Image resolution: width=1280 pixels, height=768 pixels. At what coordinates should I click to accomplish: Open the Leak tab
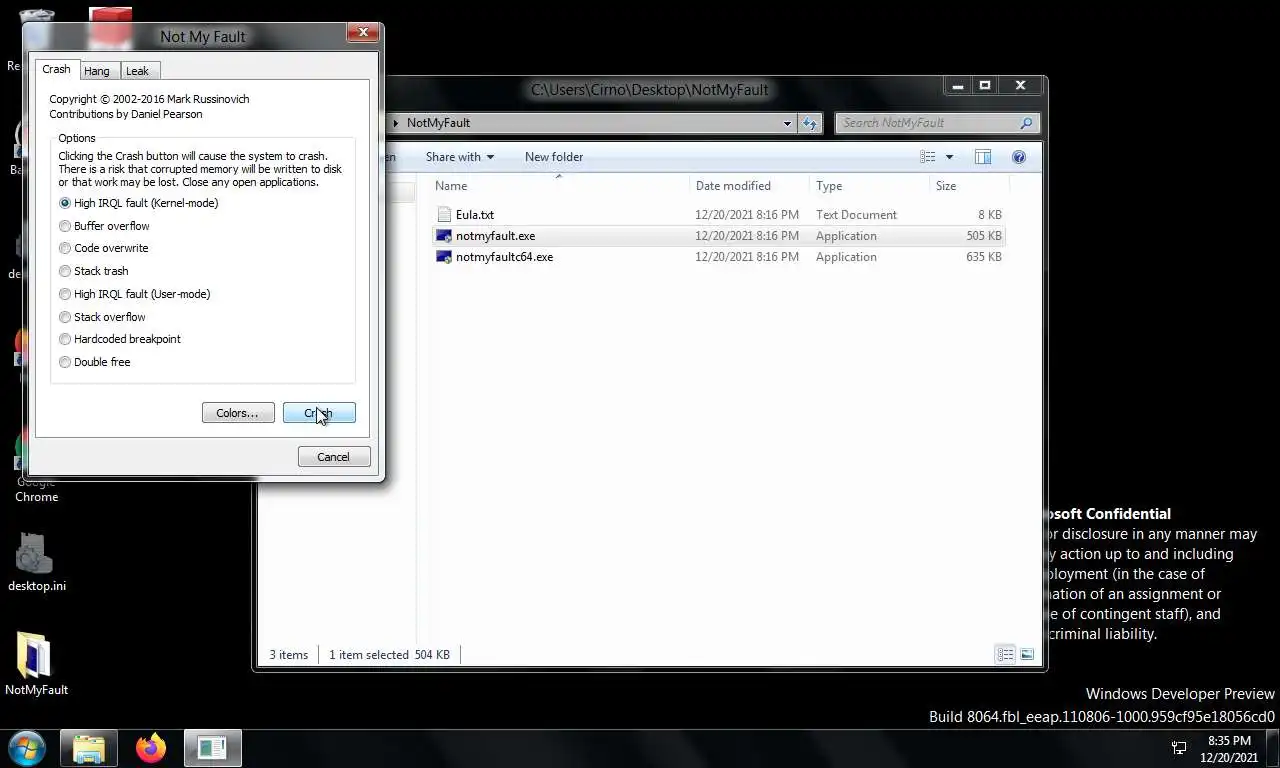[x=138, y=71]
